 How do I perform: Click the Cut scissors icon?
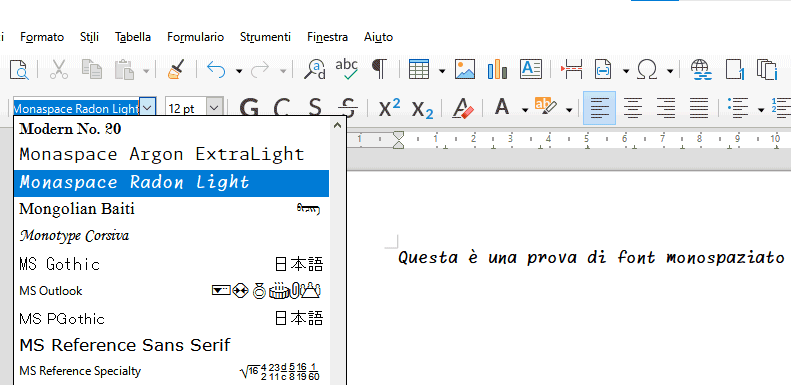(x=59, y=70)
